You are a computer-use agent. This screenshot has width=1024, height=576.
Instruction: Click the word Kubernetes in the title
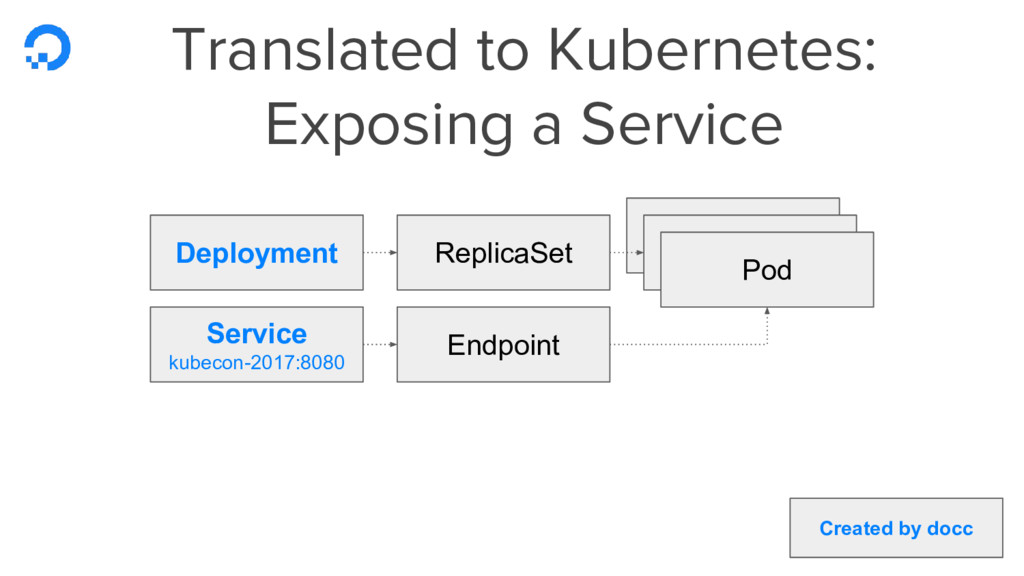click(x=712, y=49)
